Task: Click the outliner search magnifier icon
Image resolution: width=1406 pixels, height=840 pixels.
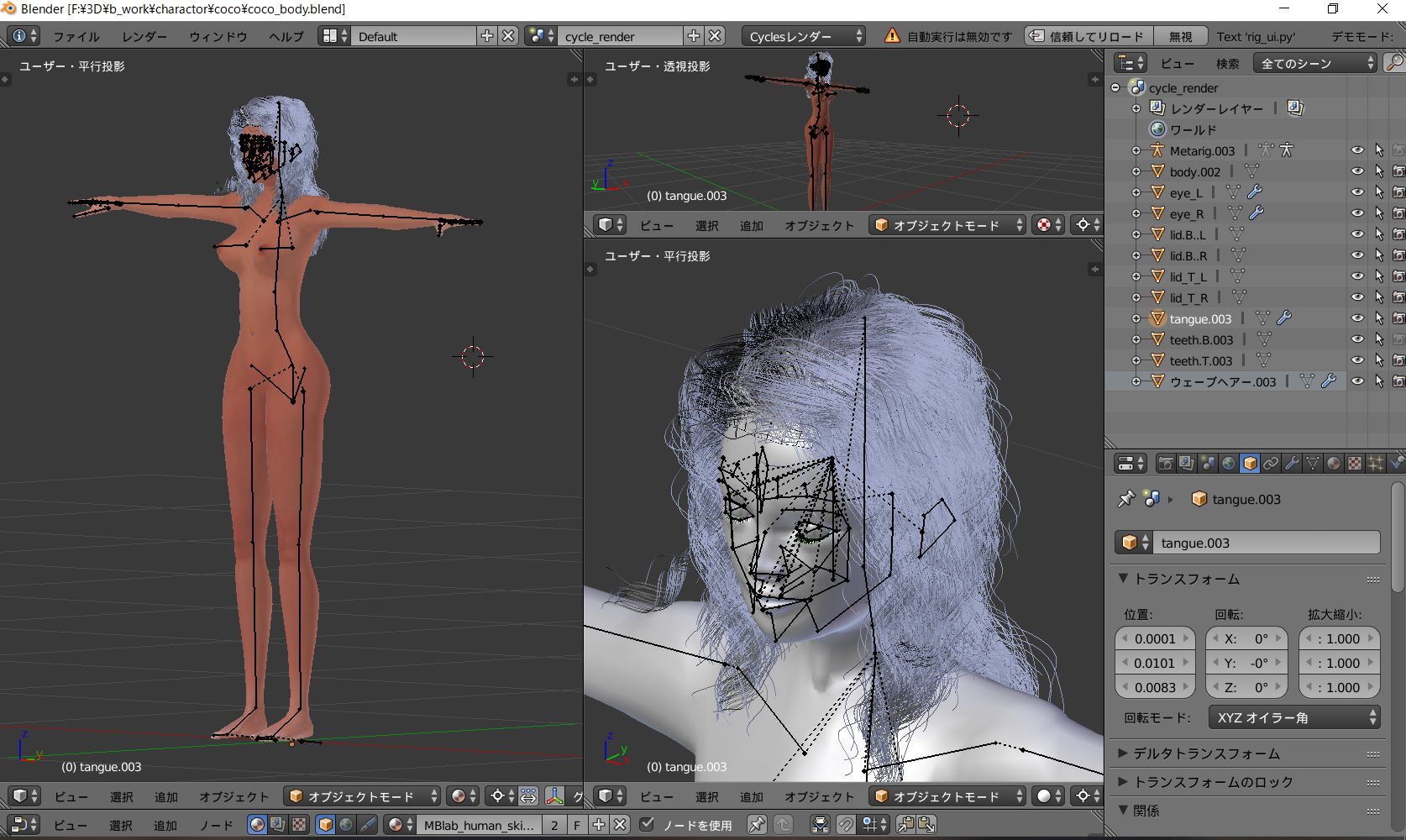Action: pyautogui.click(x=1393, y=63)
